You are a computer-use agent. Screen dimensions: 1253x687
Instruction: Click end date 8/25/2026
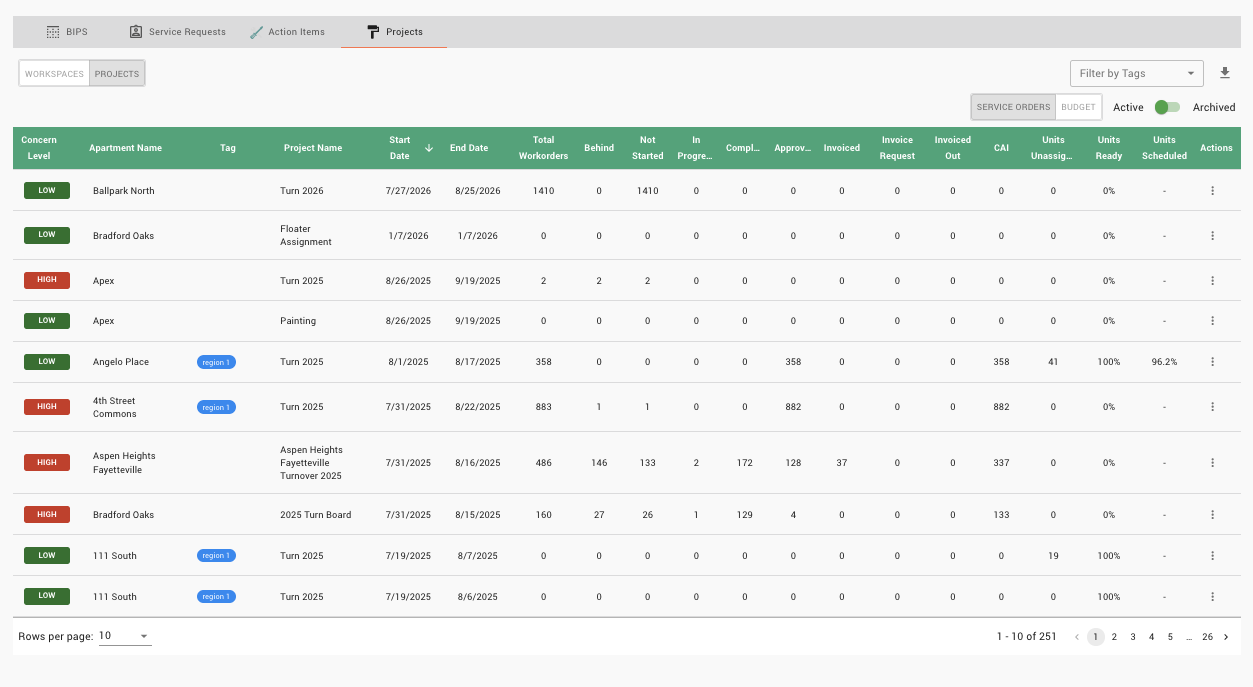pyautogui.click(x=477, y=190)
